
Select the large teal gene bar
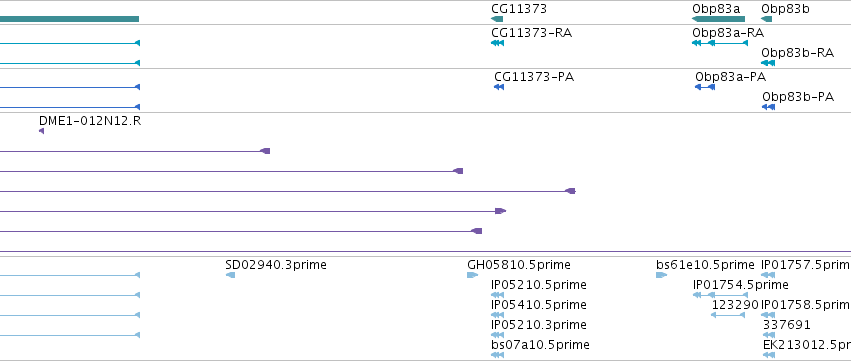click(69, 19)
